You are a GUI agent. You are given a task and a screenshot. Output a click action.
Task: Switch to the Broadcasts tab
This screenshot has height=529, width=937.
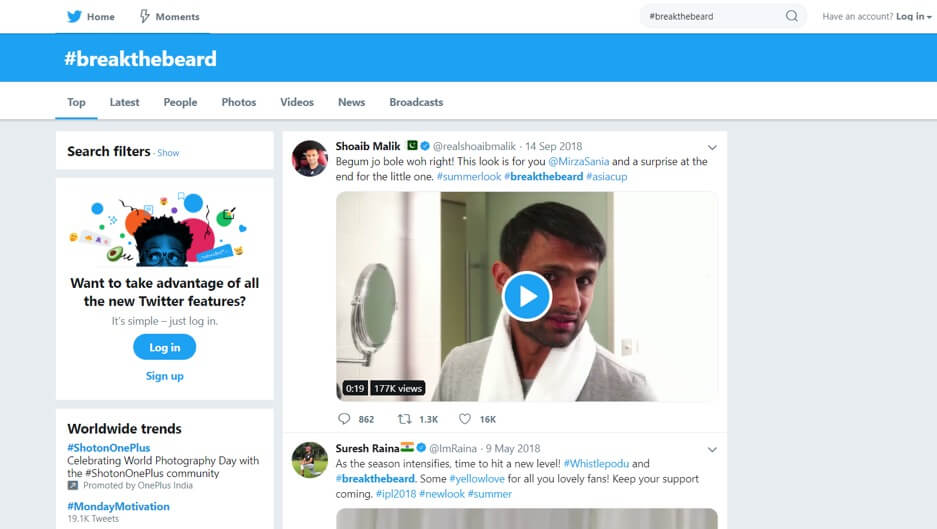[x=417, y=102]
